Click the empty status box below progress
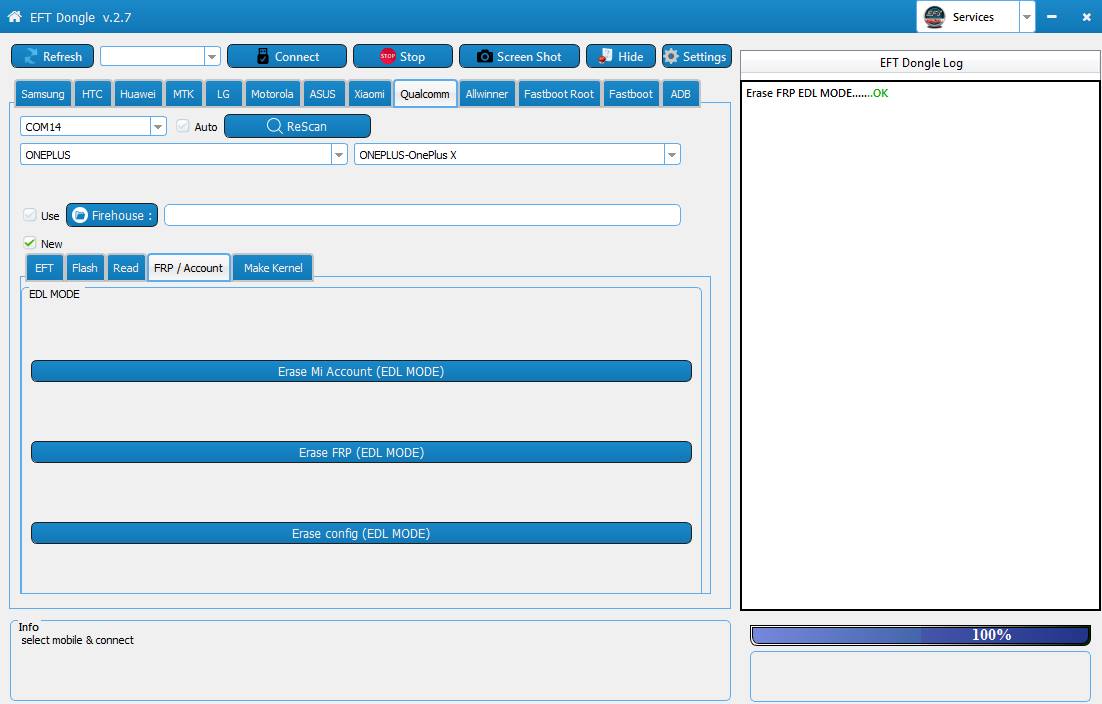Image resolution: width=1102 pixels, height=704 pixels. tap(920, 676)
